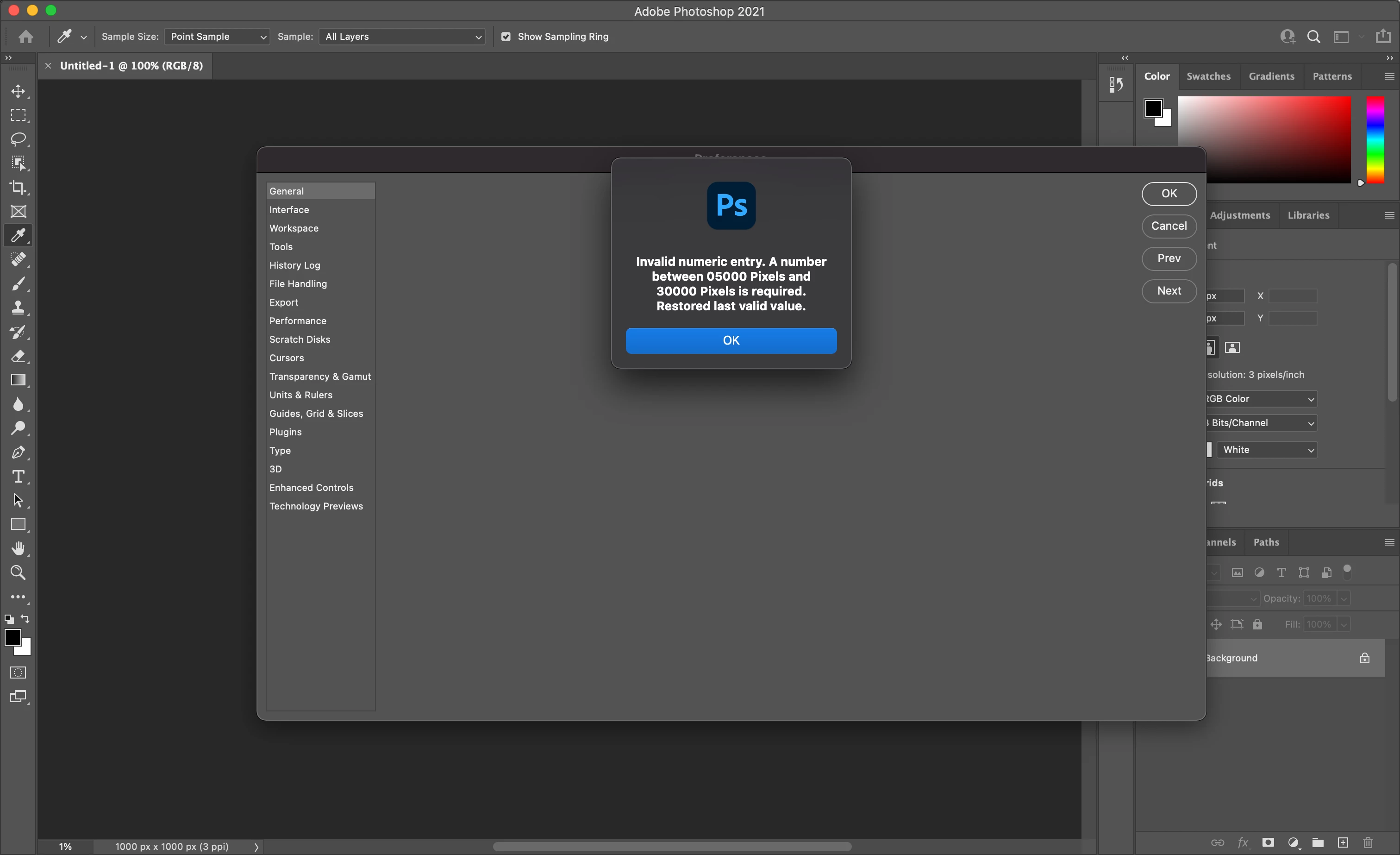Click the hue spectrum slider
The width and height of the screenshot is (1400, 855).
click(1375, 140)
